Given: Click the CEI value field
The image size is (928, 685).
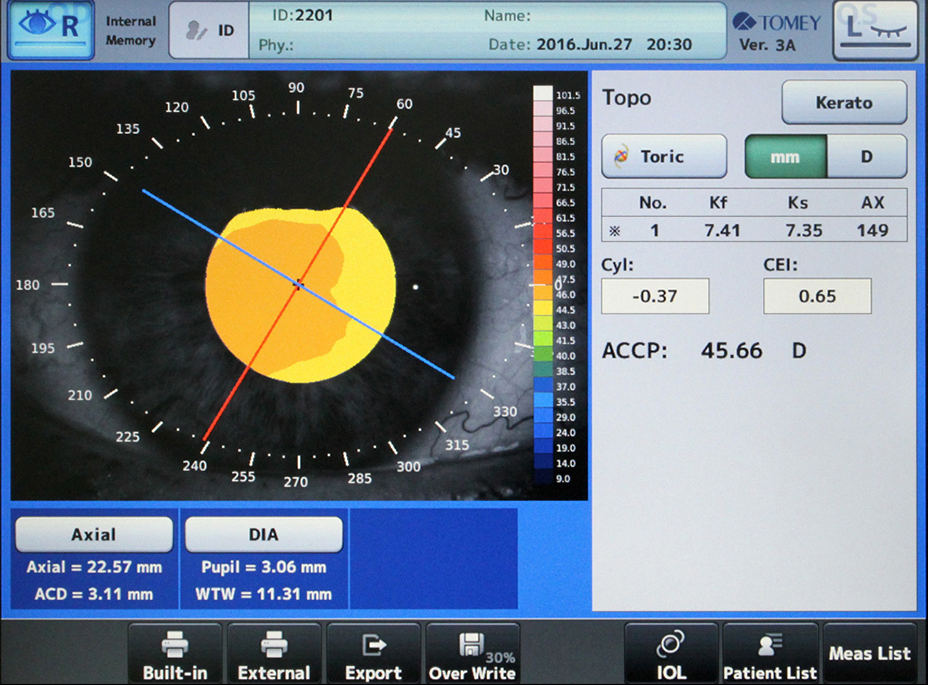Looking at the screenshot, I should pyautogui.click(x=817, y=296).
